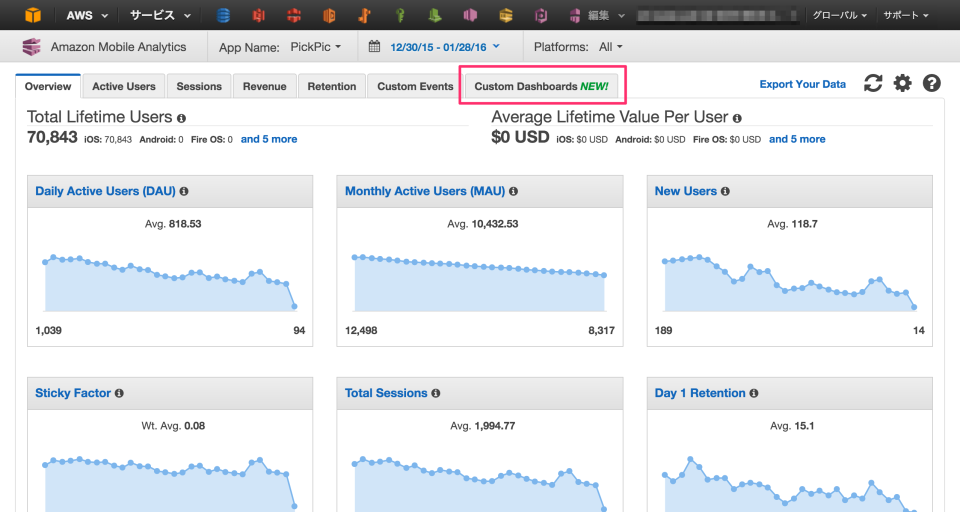960x512 pixels.
Task: Show info icon next to Sticky Factor
Action: point(119,393)
